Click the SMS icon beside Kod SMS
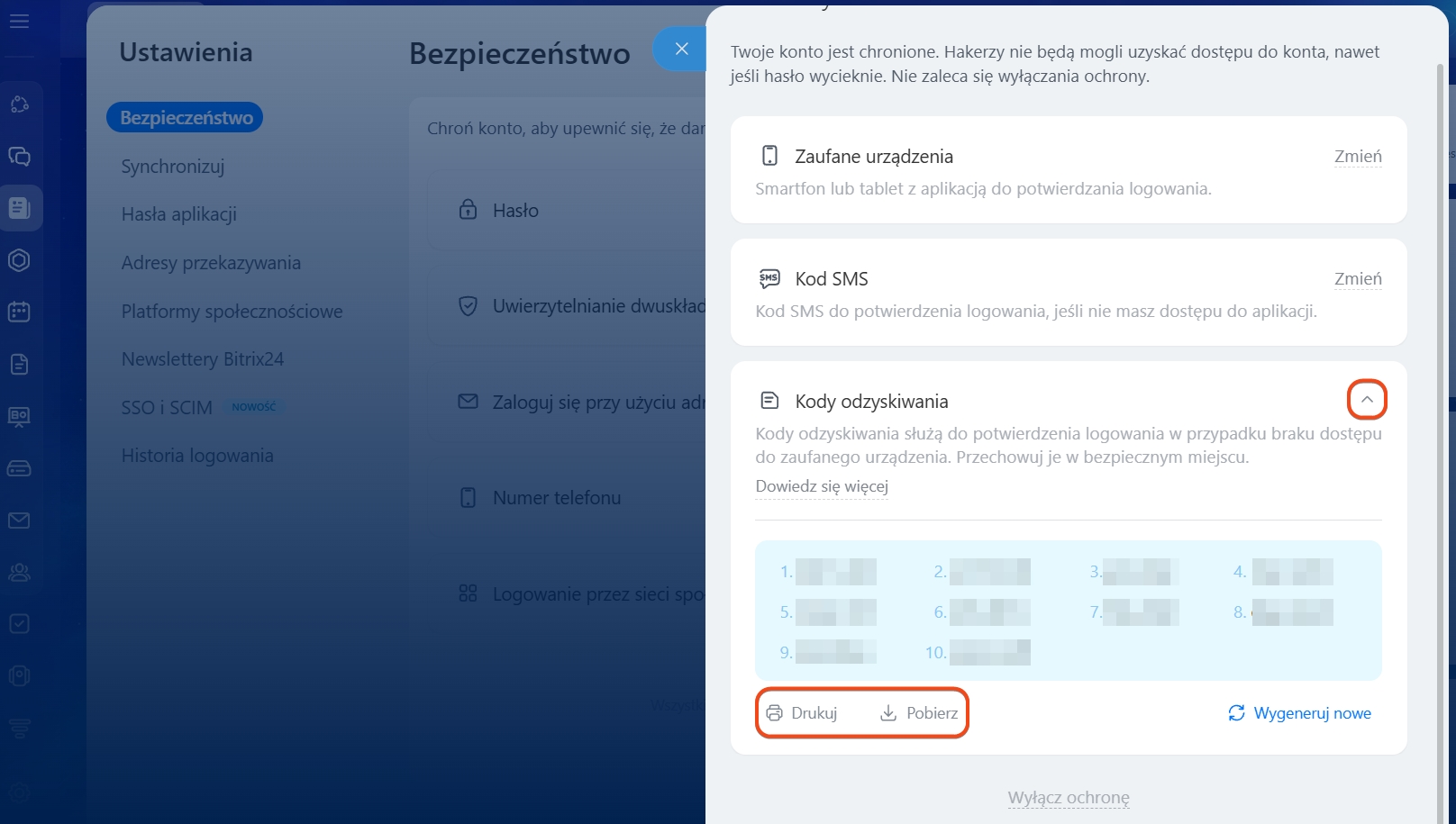The image size is (1456, 824). click(x=769, y=278)
